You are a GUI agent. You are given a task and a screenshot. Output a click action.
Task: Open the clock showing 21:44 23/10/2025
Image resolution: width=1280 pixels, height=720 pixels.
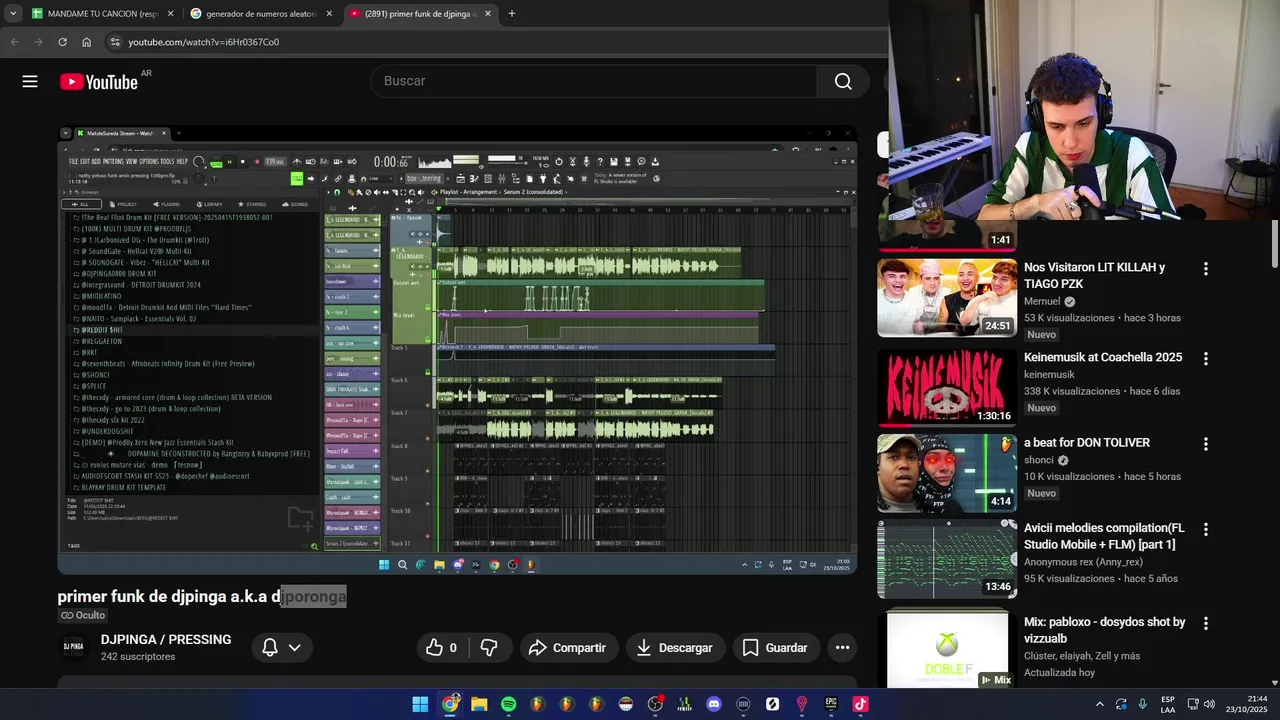(x=1247, y=704)
